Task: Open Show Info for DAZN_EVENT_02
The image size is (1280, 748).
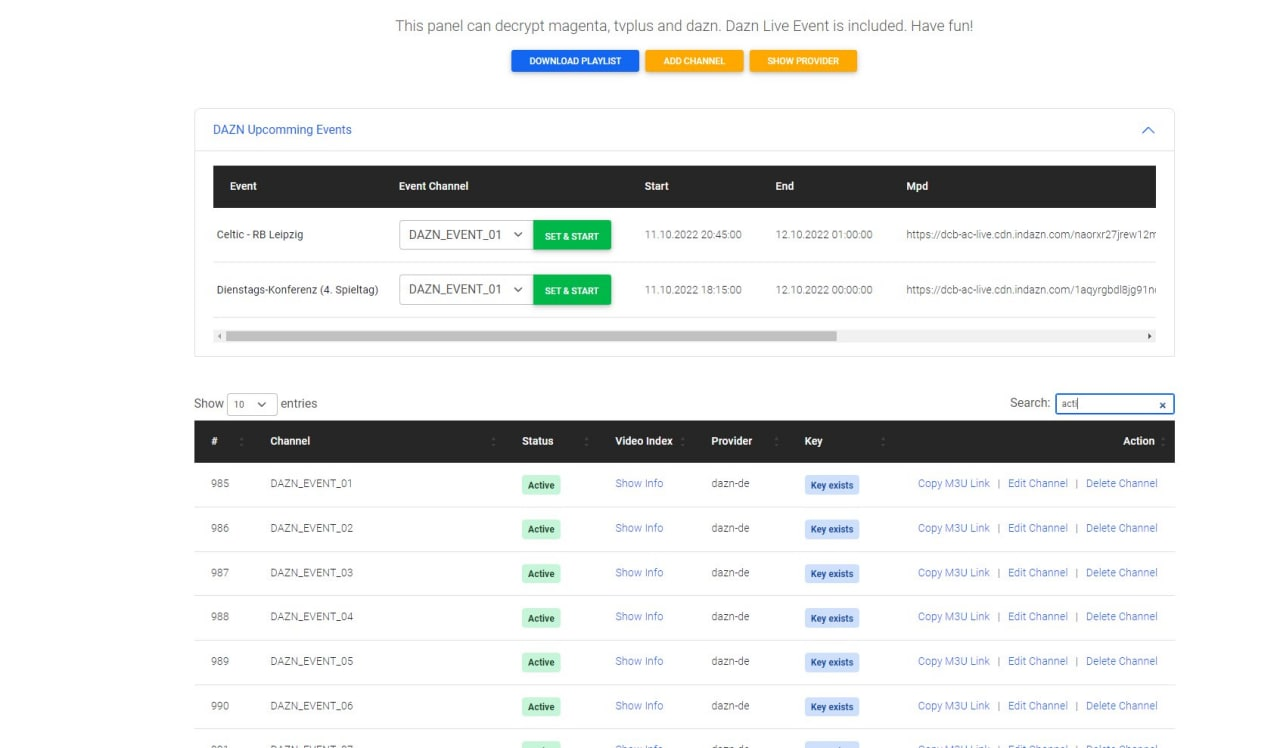Action: coord(639,528)
